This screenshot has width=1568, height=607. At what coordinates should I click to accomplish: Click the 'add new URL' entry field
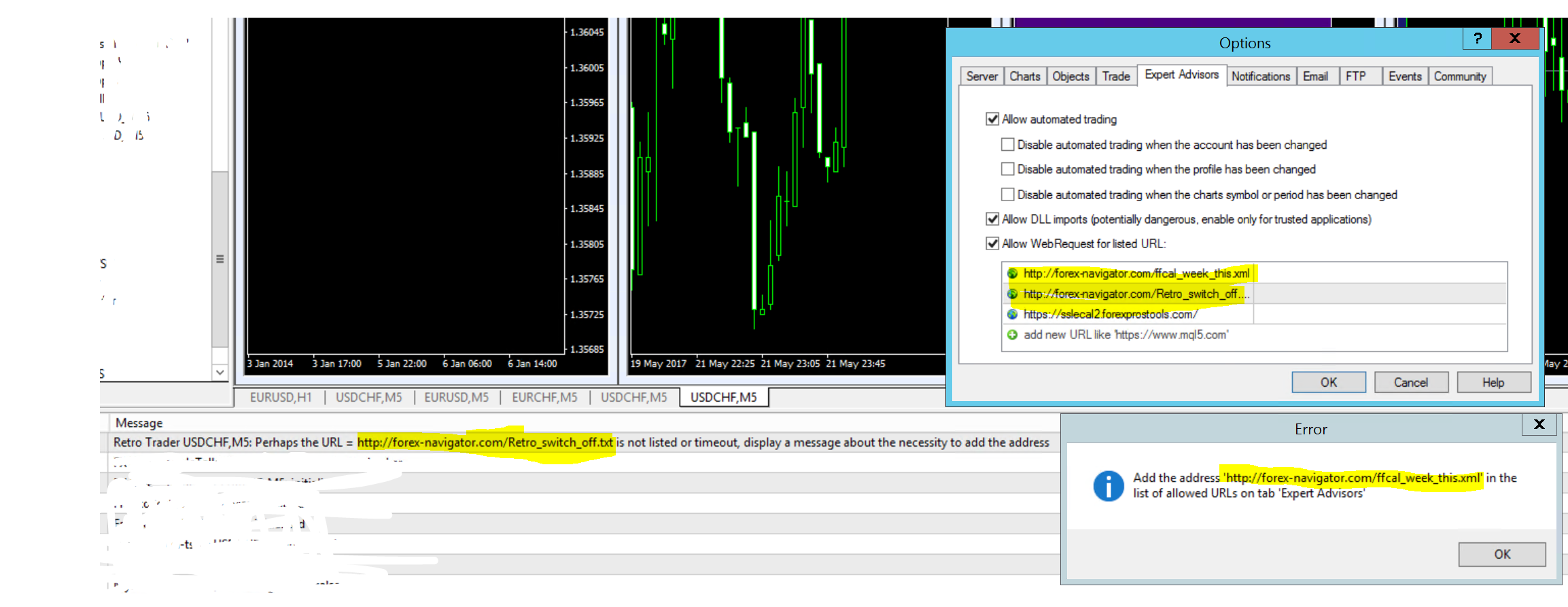(1254, 334)
